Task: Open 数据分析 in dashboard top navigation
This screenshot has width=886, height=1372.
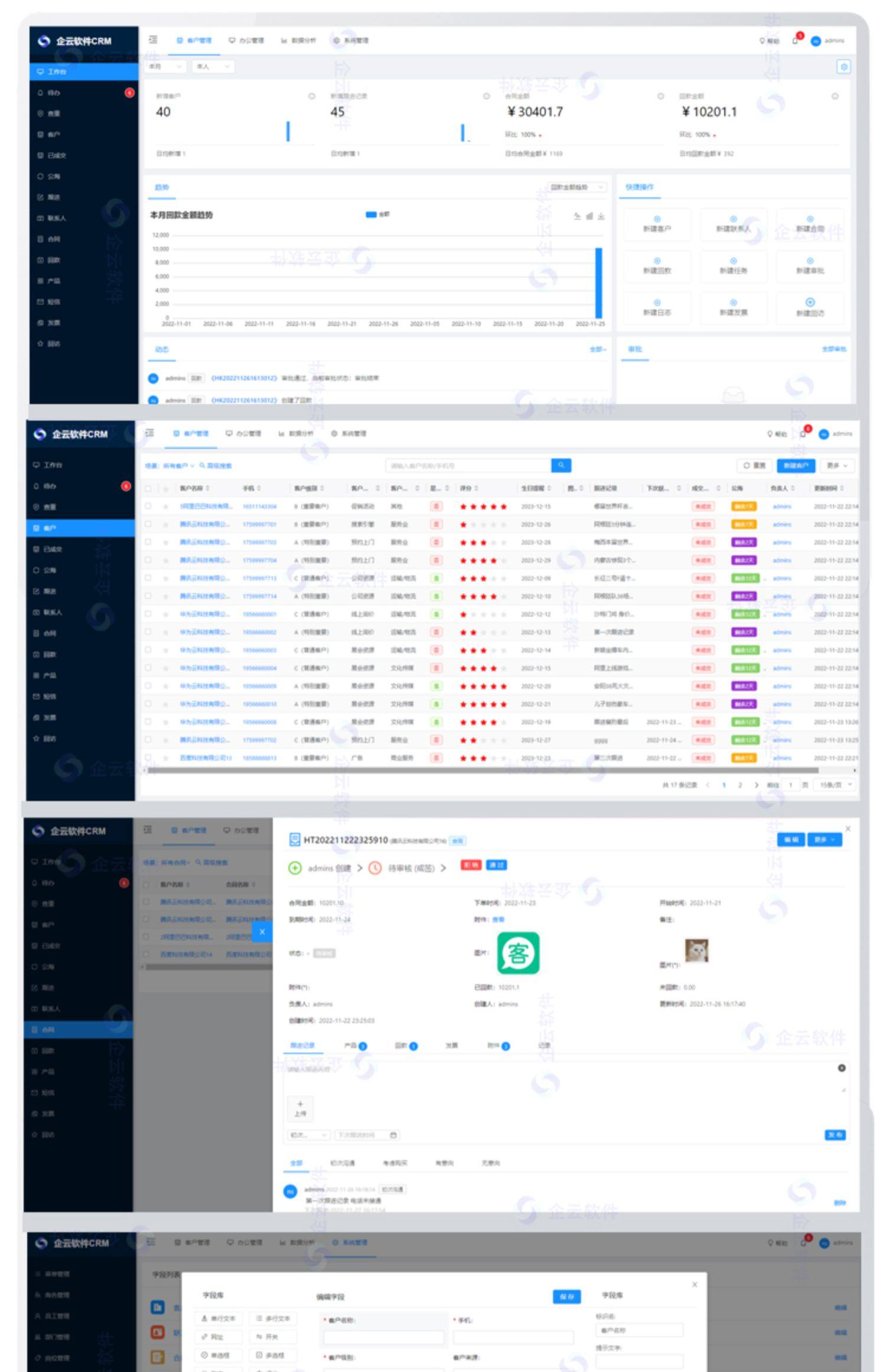Action: (x=298, y=41)
